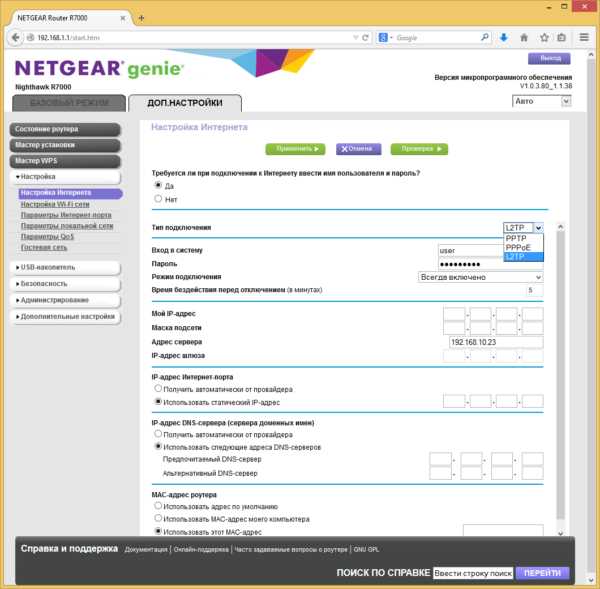Close the NETGEAR Router R7000 tab
Image resolution: width=600 pixels, height=589 pixels.
point(123,18)
